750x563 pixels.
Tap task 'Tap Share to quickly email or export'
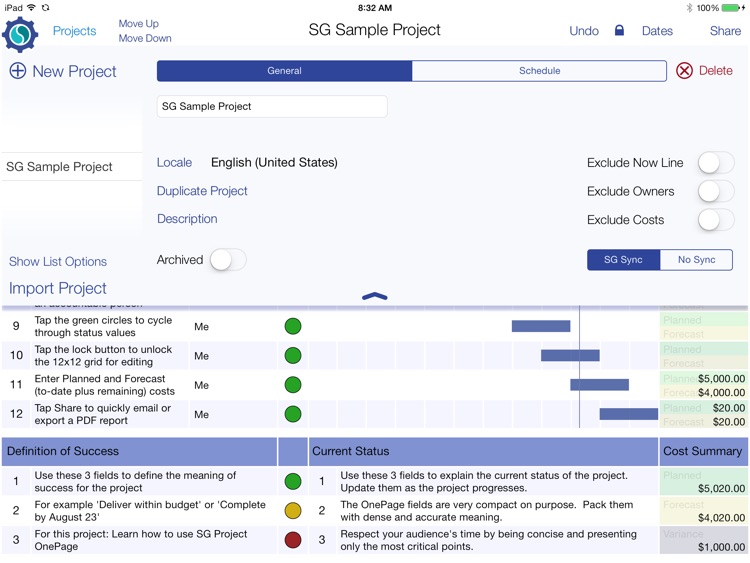pyautogui.click(x=102, y=414)
